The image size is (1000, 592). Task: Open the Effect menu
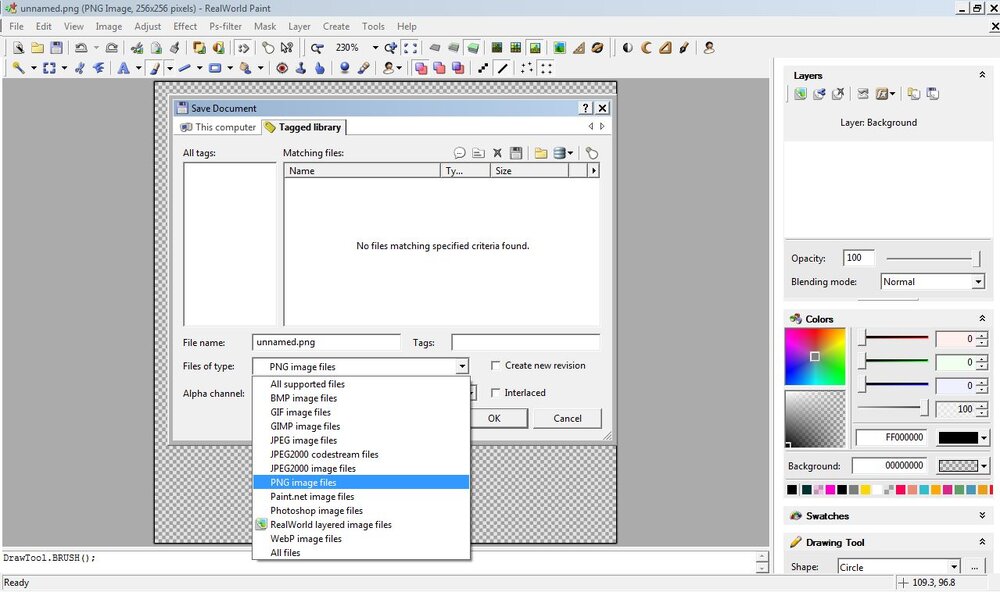(x=185, y=26)
